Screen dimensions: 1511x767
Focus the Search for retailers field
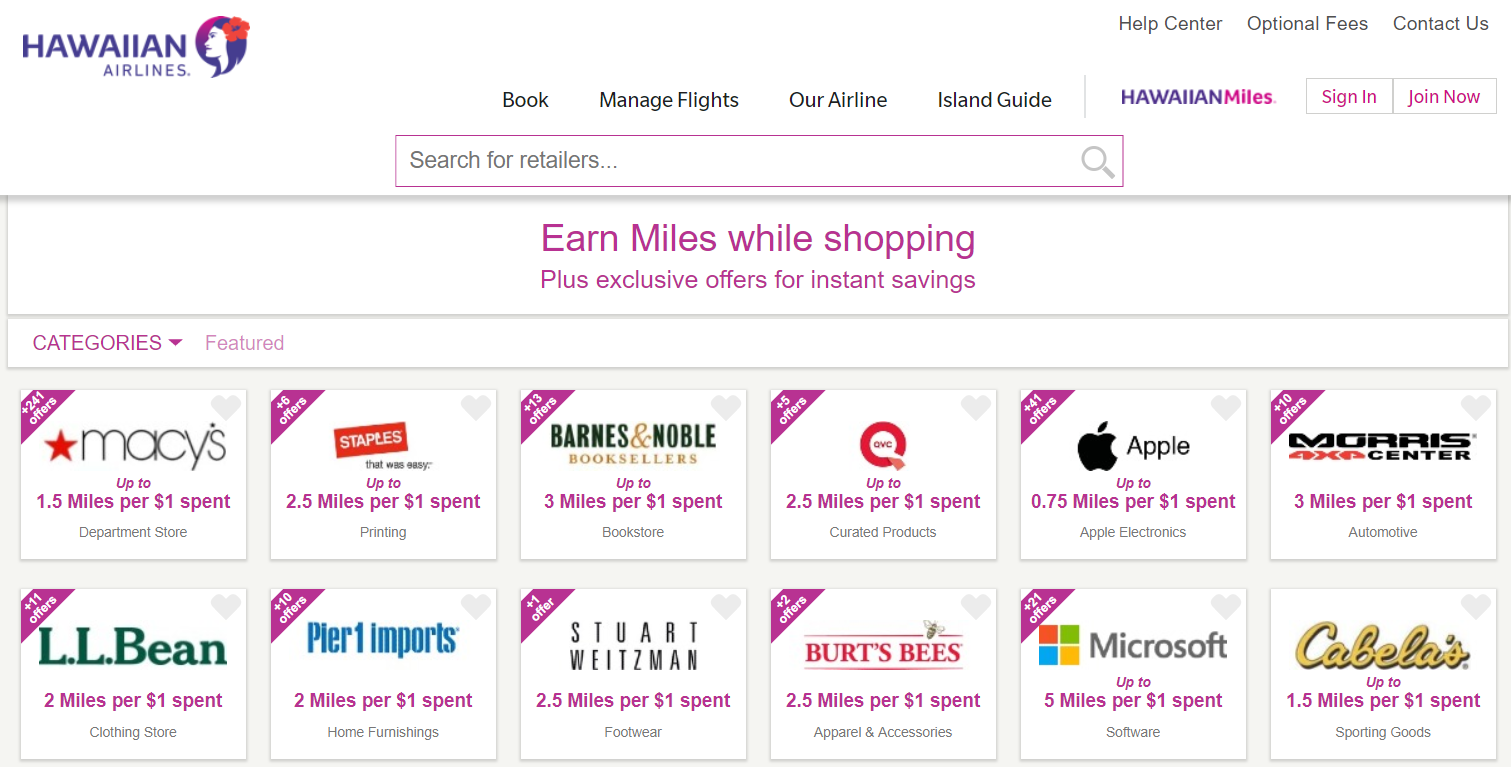[x=759, y=161]
